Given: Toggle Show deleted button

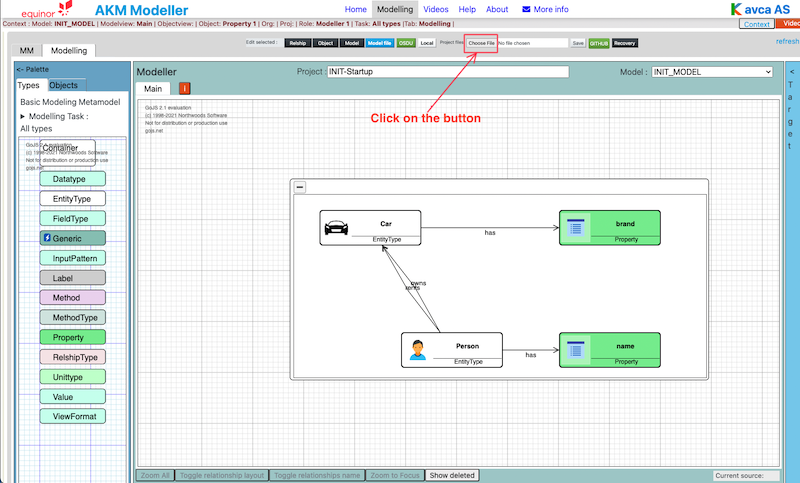Looking at the screenshot, I should [452, 475].
